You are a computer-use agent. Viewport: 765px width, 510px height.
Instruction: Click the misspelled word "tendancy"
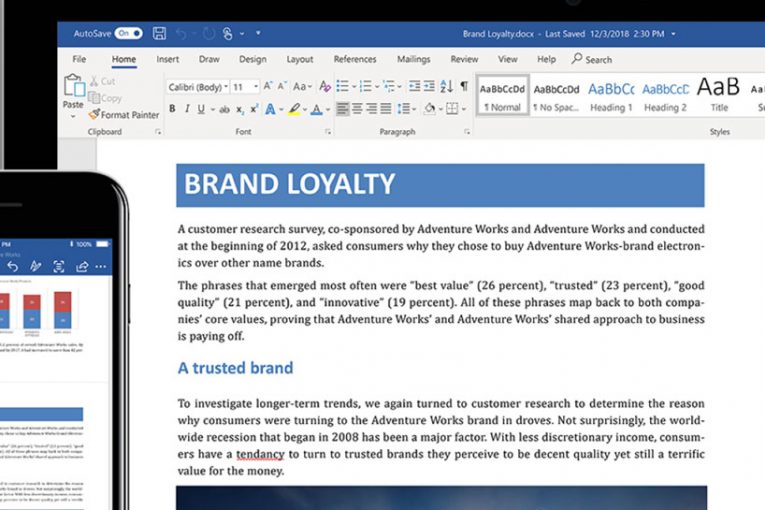point(260,454)
